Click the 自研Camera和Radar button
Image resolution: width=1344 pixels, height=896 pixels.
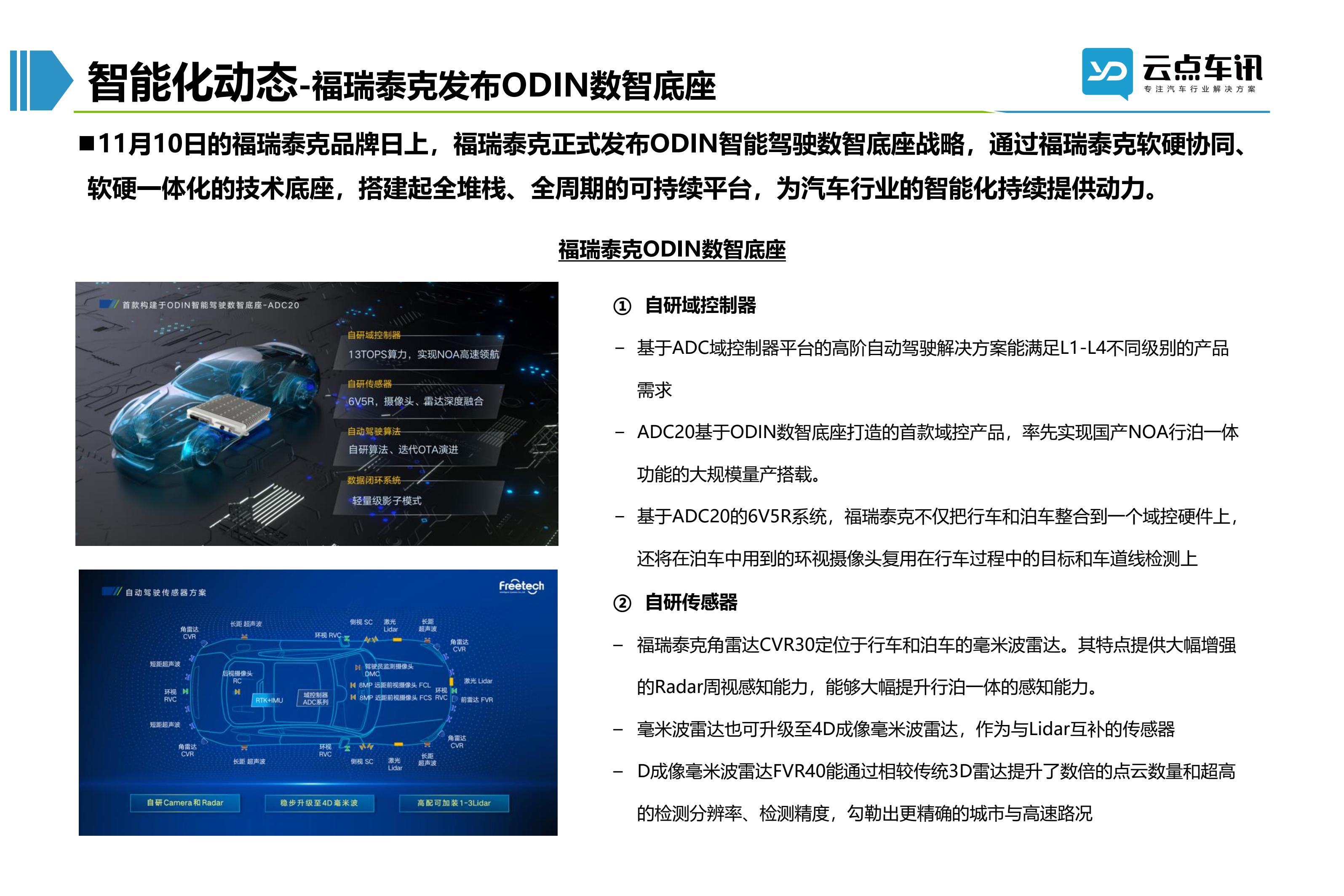185,803
